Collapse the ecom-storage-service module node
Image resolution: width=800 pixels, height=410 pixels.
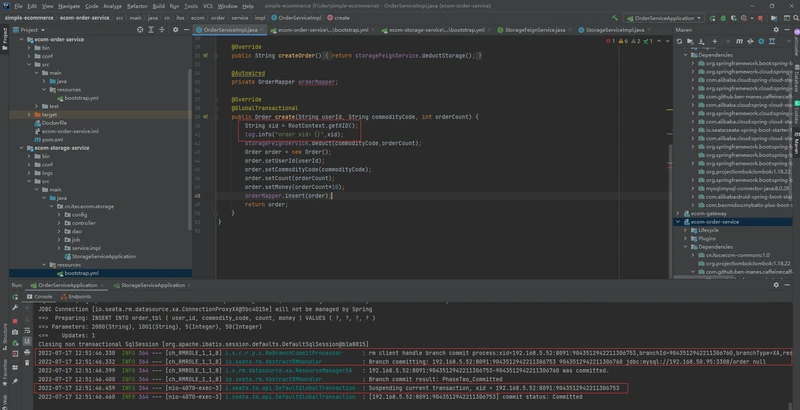[21, 148]
